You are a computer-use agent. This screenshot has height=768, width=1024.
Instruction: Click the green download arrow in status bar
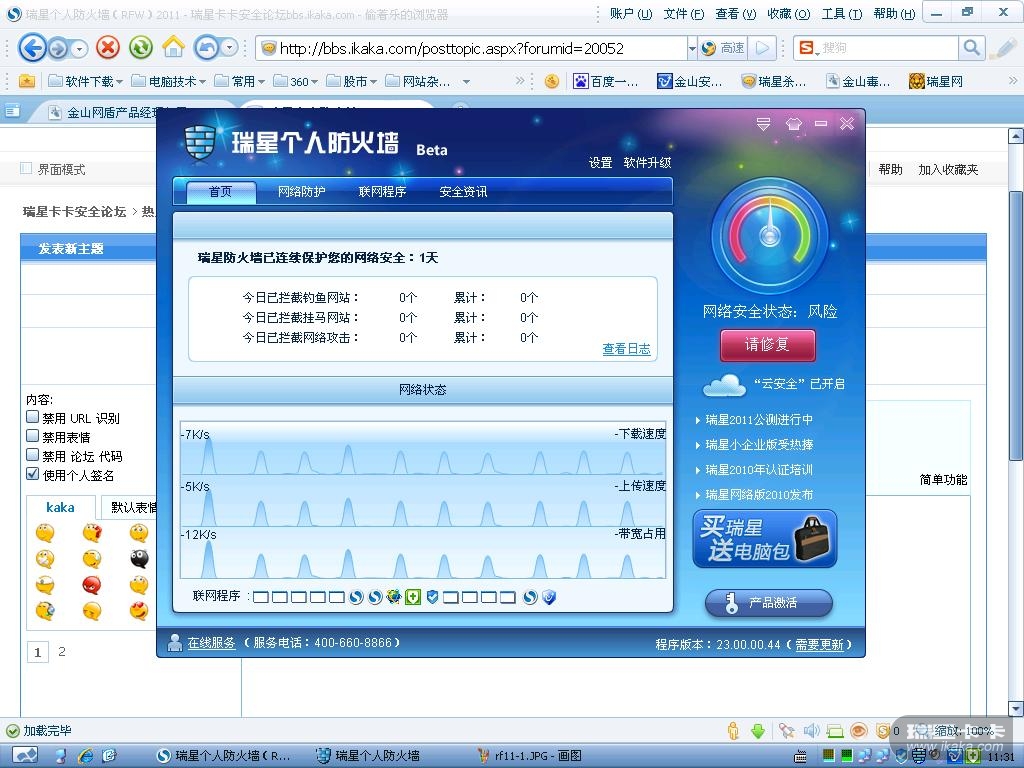pyautogui.click(x=758, y=731)
